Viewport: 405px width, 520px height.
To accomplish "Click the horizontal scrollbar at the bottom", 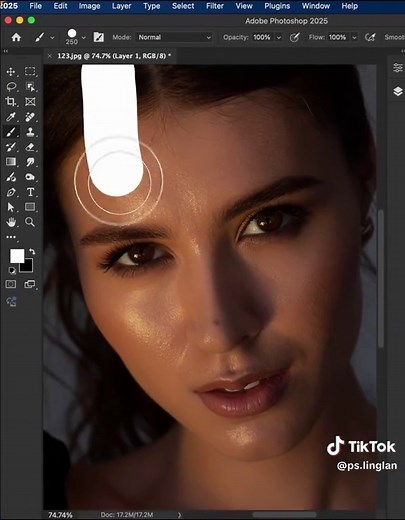I will (x=285, y=515).
